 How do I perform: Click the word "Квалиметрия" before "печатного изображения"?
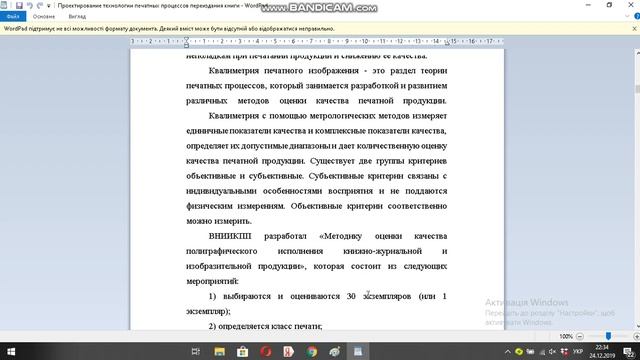(233, 71)
